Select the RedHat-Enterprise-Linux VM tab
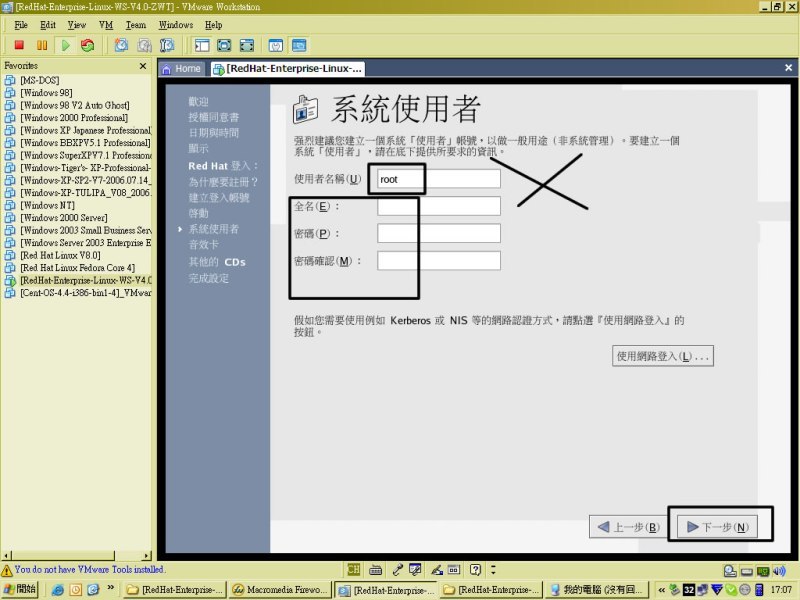 (288, 69)
